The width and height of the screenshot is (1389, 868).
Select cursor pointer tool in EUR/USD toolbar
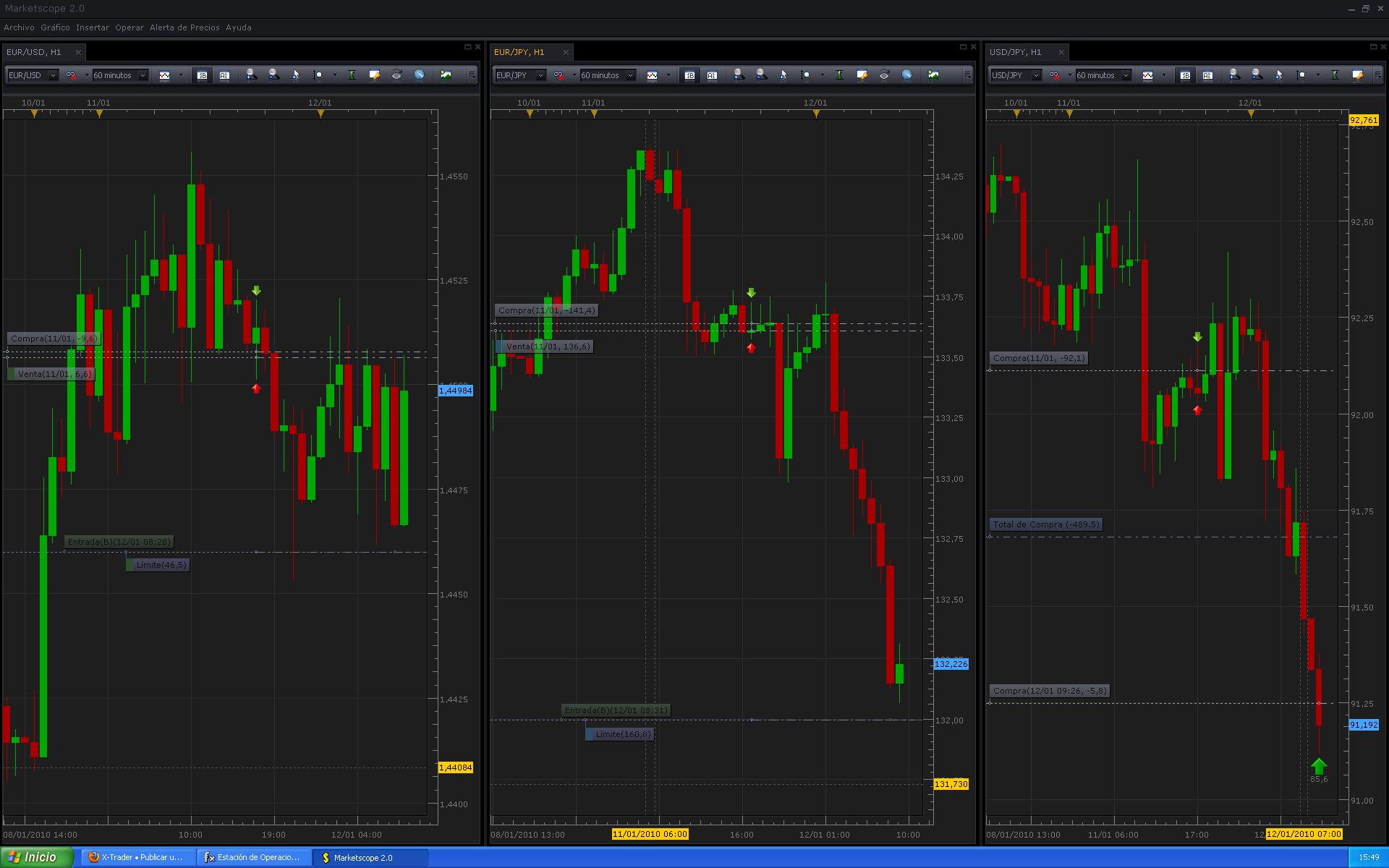[295, 75]
